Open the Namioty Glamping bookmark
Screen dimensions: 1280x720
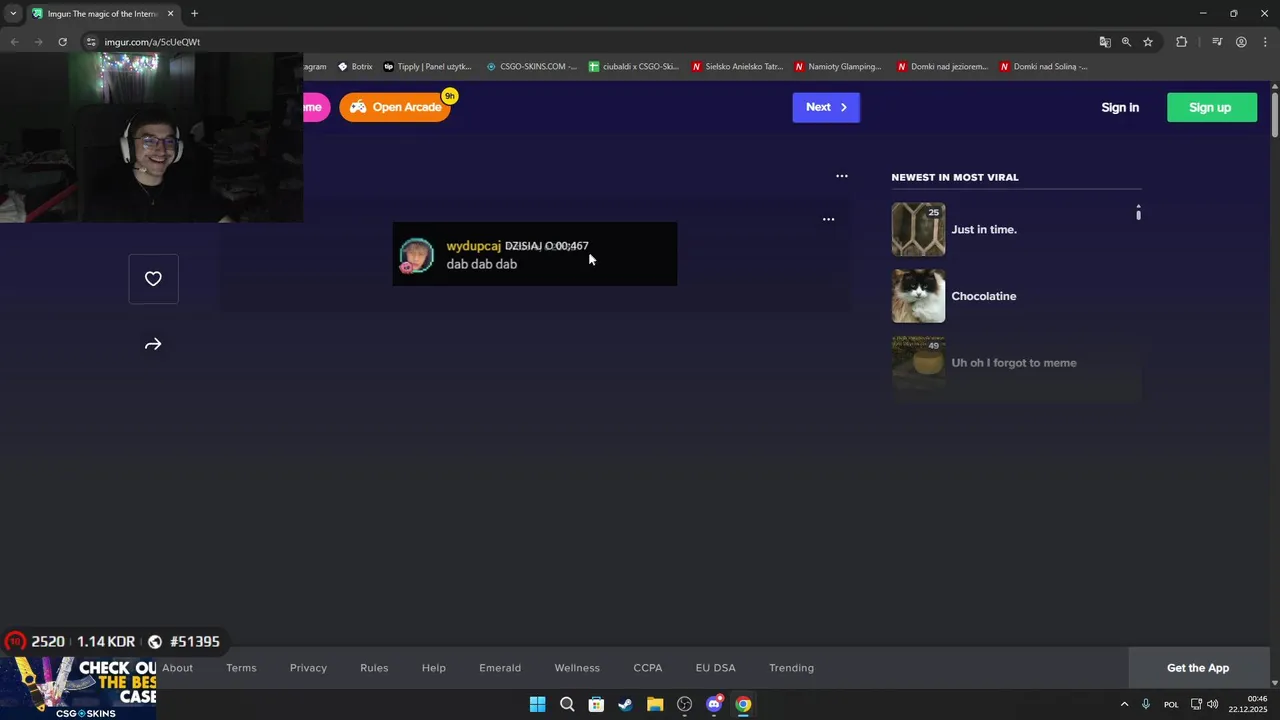click(839, 67)
